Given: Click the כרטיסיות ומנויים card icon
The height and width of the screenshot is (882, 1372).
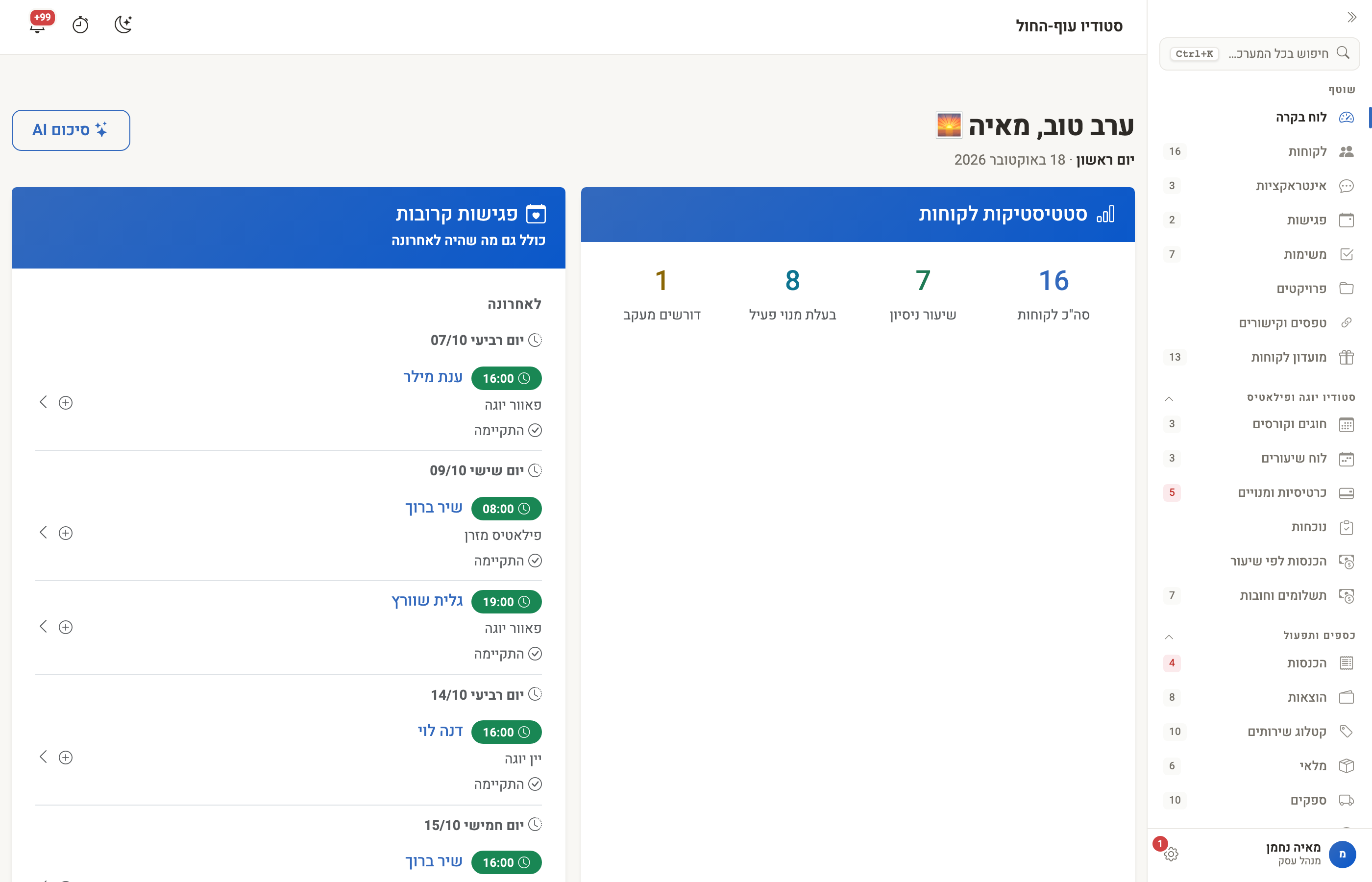Looking at the screenshot, I should pos(1346,493).
